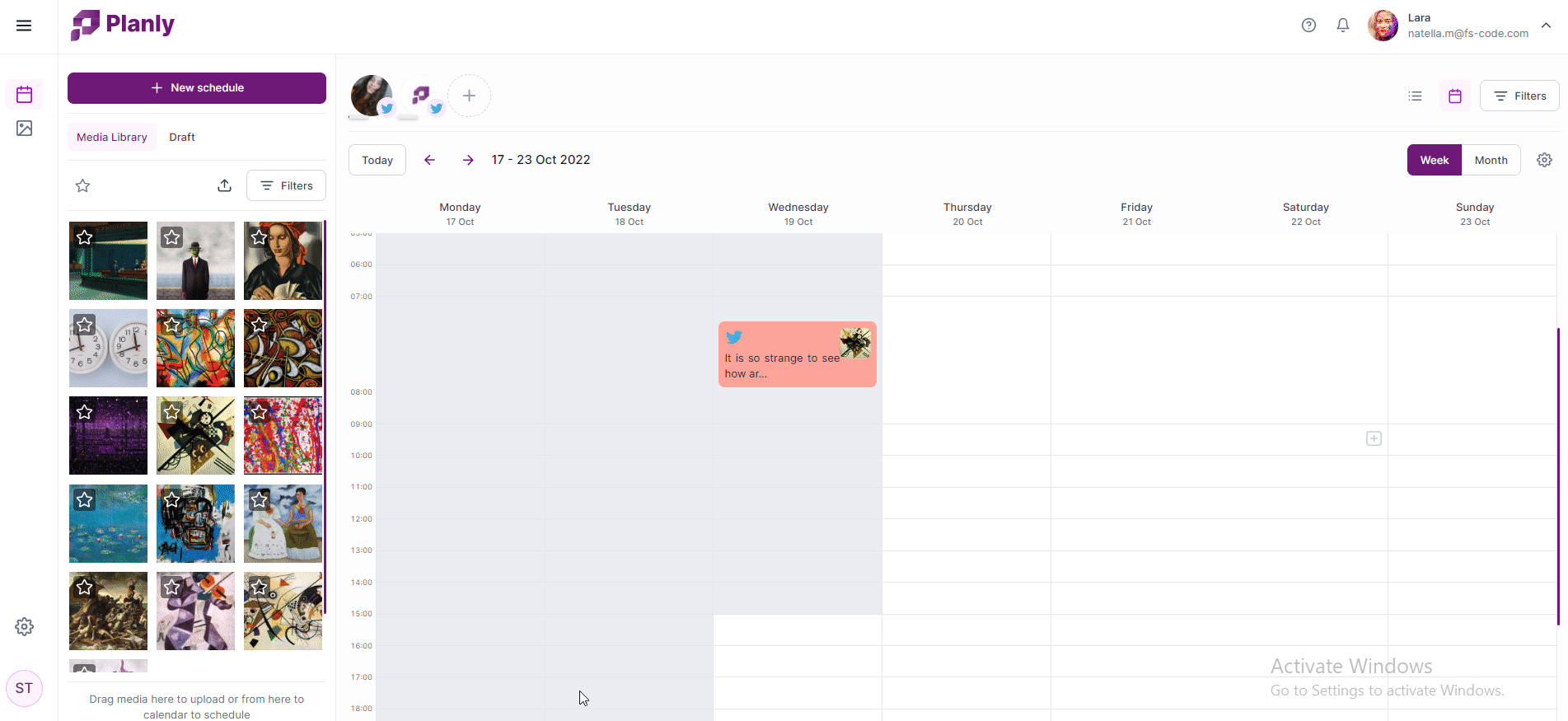Viewport: 1568px width, 721px height.
Task: Favorite the bowler hat man painting
Action: tap(171, 237)
